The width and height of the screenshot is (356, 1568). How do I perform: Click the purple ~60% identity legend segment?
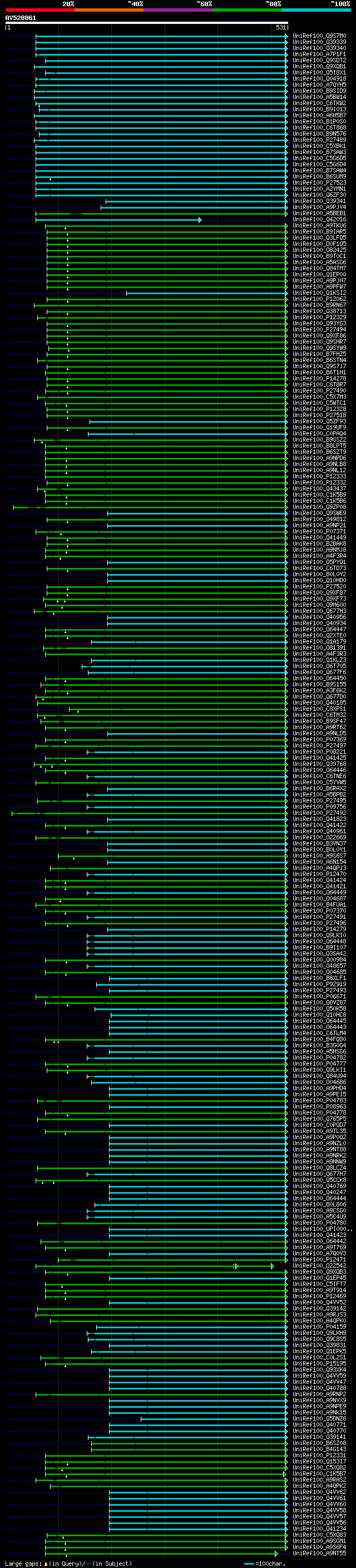click(x=177, y=10)
